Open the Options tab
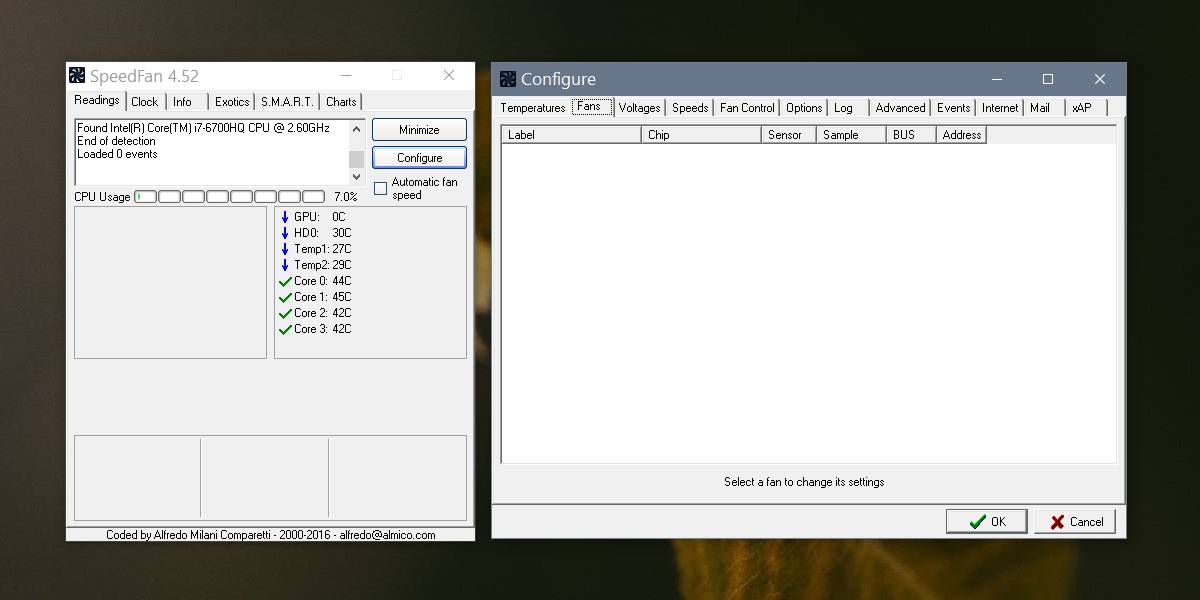This screenshot has height=600, width=1200. (x=804, y=108)
